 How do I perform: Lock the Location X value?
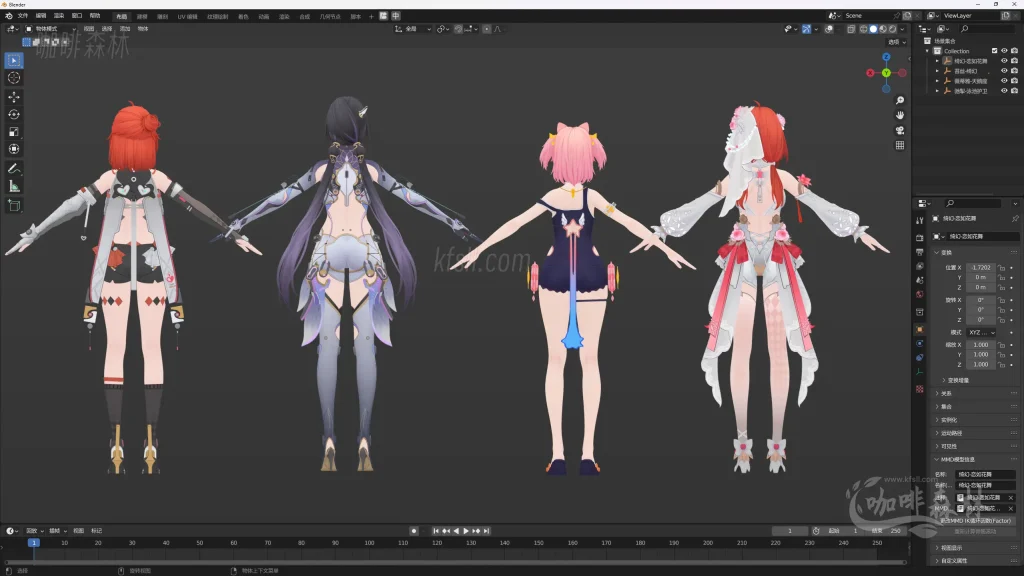click(1002, 268)
